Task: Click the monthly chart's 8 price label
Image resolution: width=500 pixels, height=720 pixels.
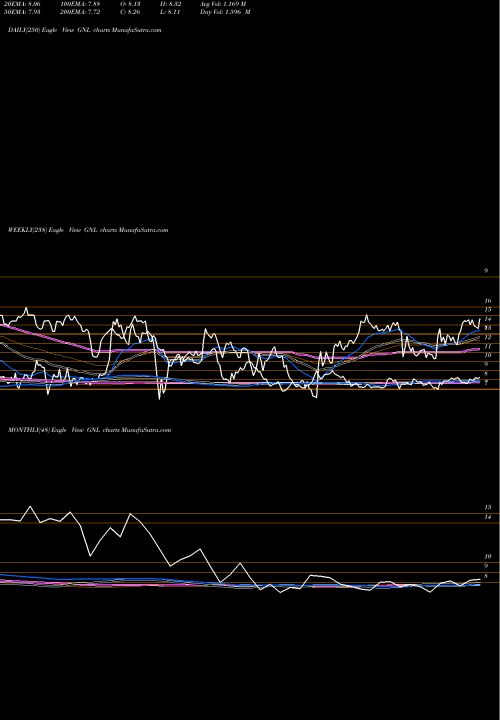Action: point(486,576)
